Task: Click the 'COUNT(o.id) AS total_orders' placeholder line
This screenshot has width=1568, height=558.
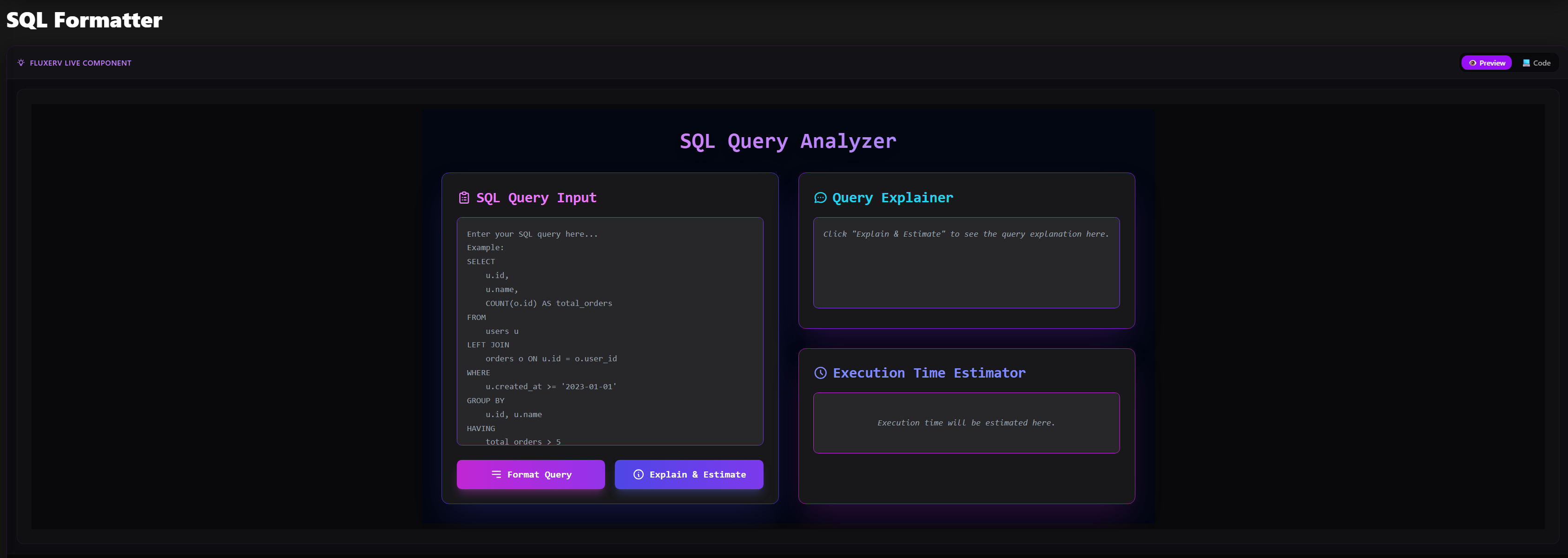Action: point(548,303)
